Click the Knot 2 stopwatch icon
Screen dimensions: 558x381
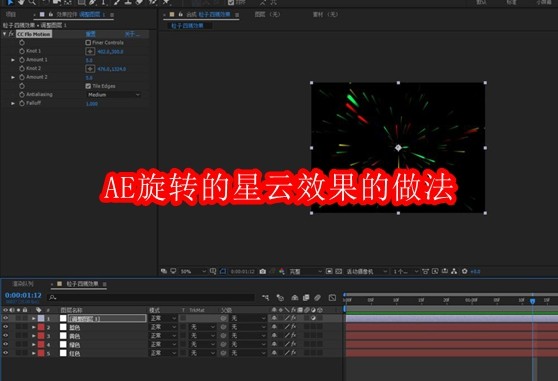coord(22,68)
